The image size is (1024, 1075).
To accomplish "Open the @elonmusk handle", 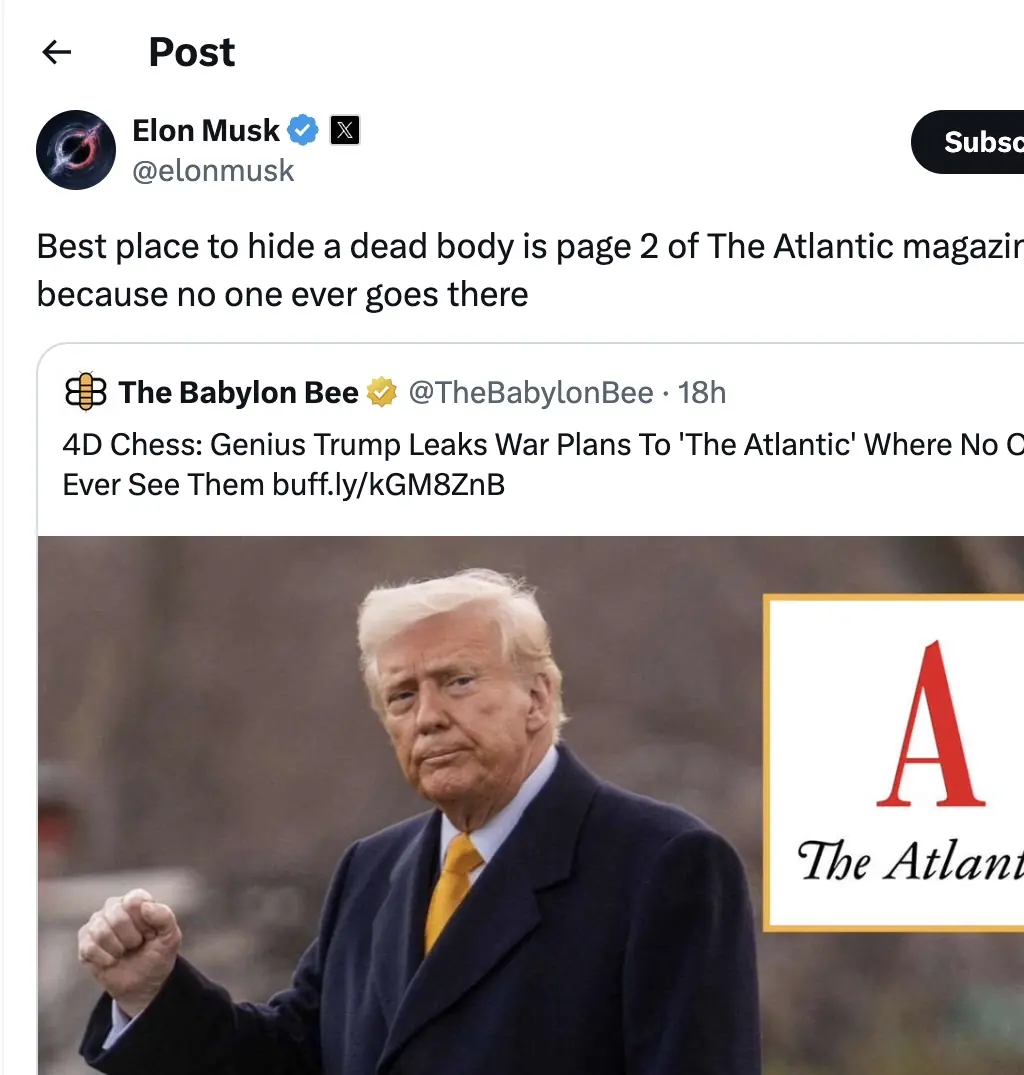I will point(213,171).
